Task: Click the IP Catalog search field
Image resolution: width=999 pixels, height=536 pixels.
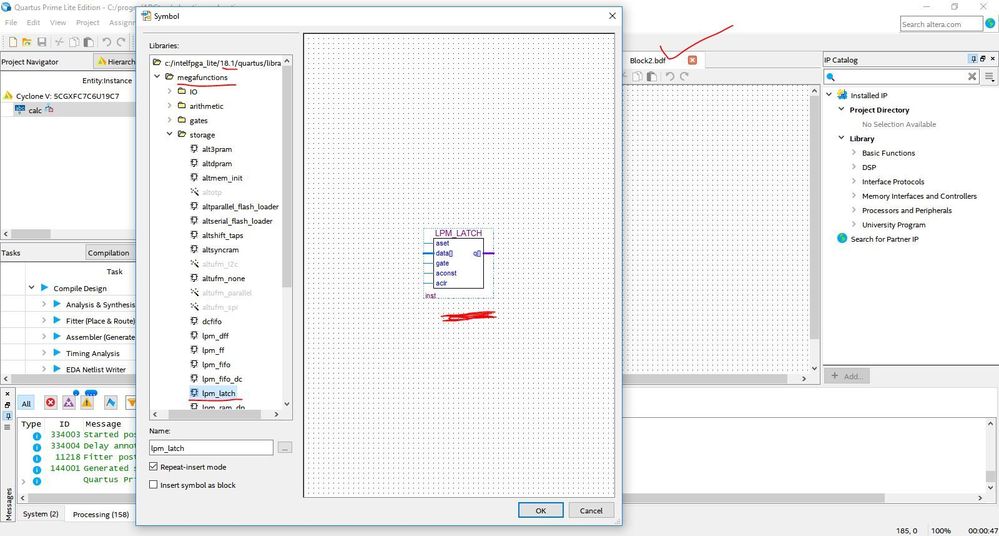Action: (901, 76)
